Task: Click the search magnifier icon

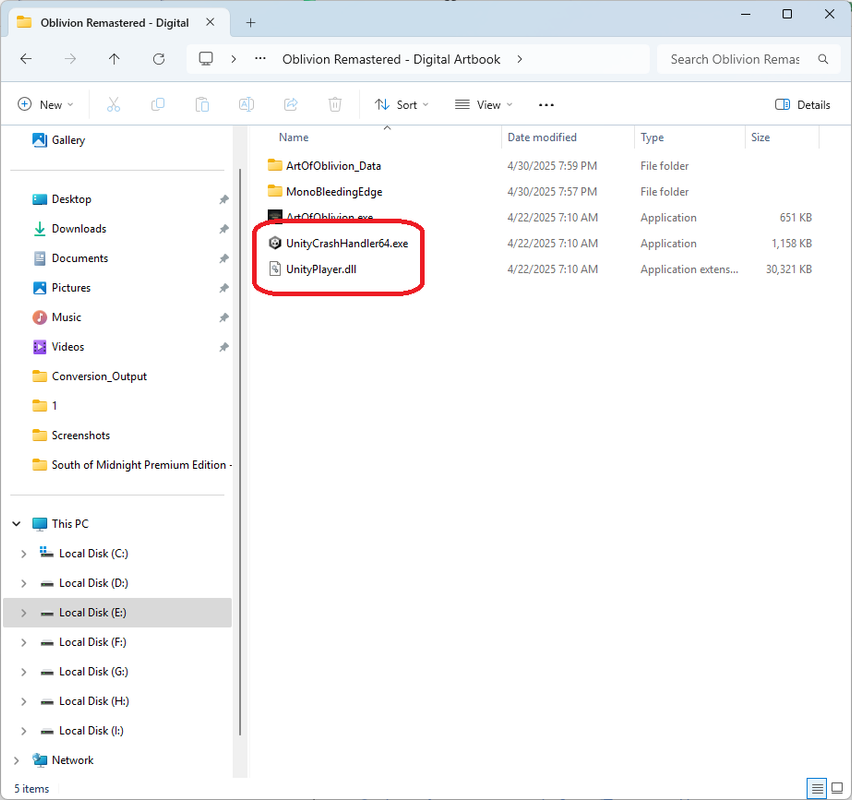Action: [x=823, y=59]
